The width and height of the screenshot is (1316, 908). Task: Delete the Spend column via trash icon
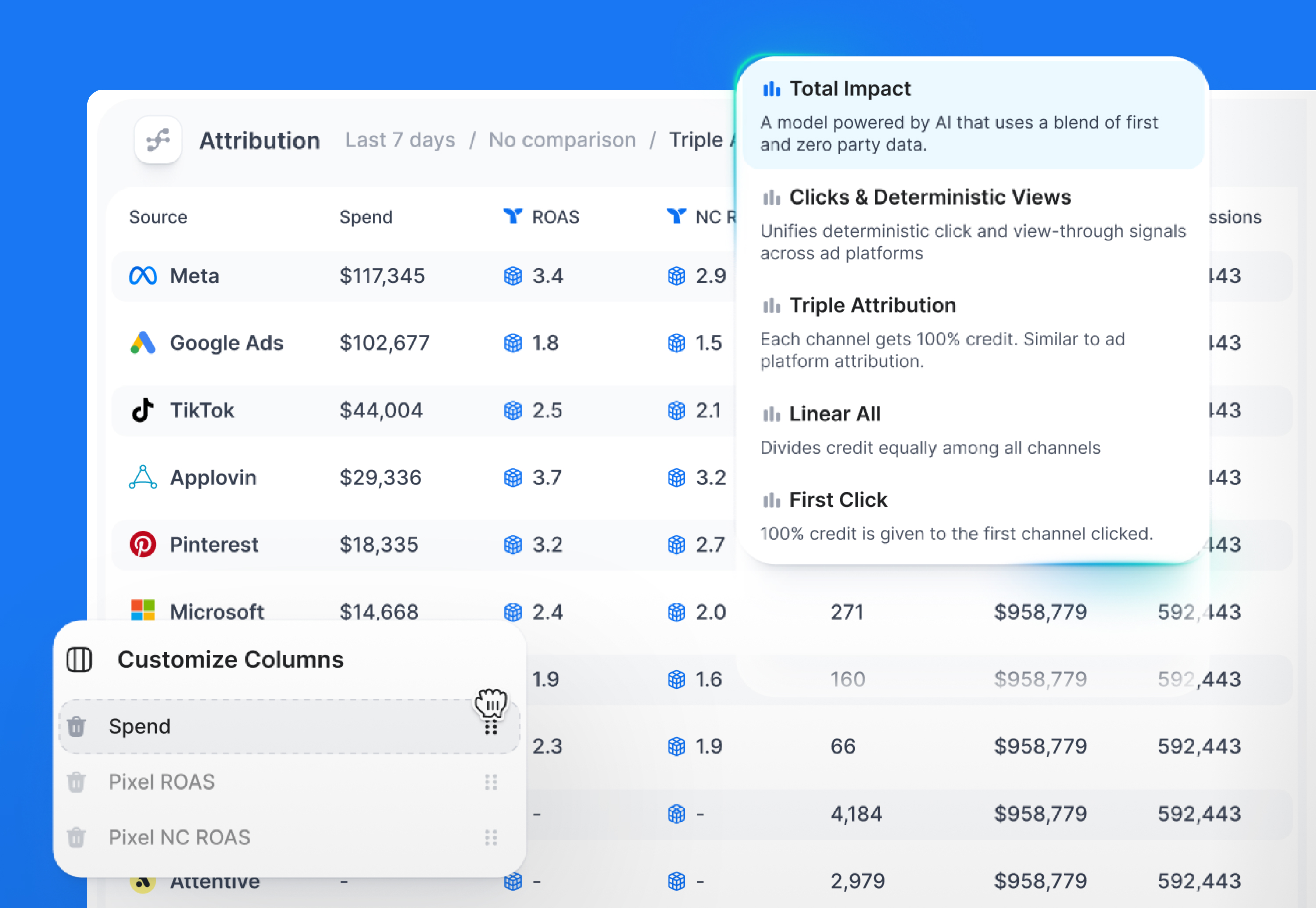[76, 726]
